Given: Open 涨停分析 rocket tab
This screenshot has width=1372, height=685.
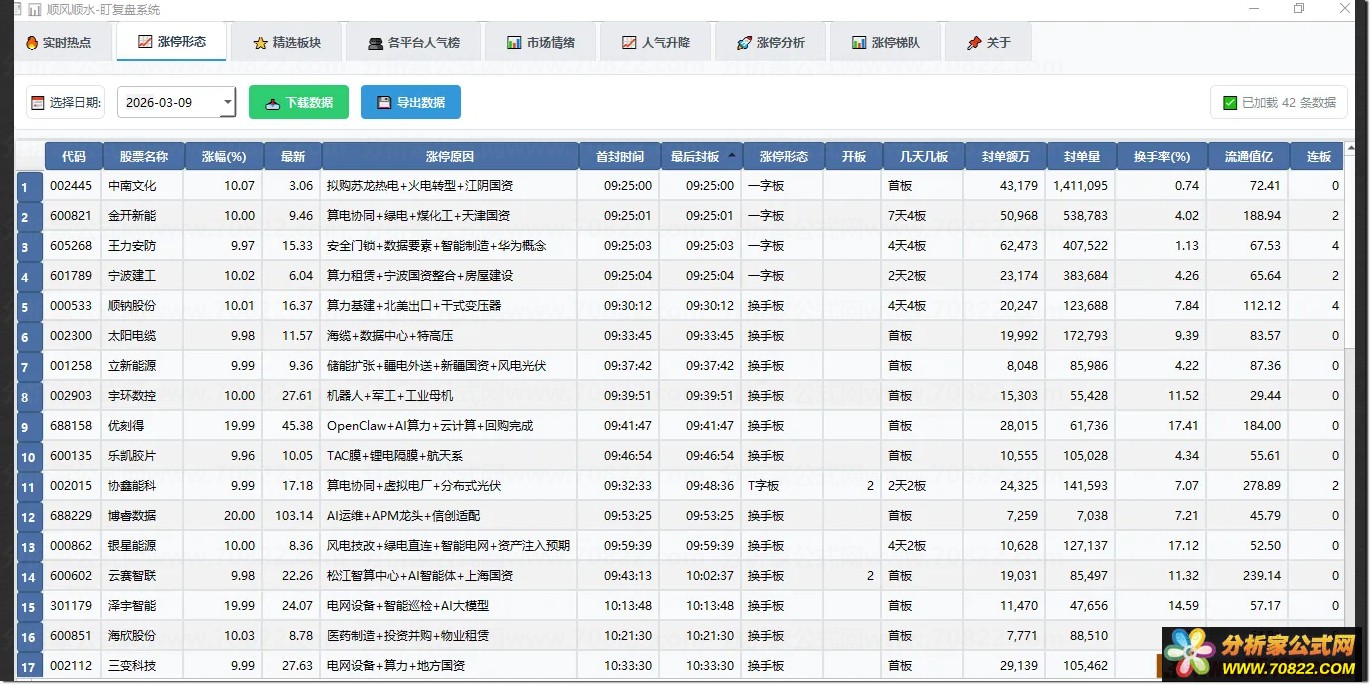Looking at the screenshot, I should [x=769, y=43].
